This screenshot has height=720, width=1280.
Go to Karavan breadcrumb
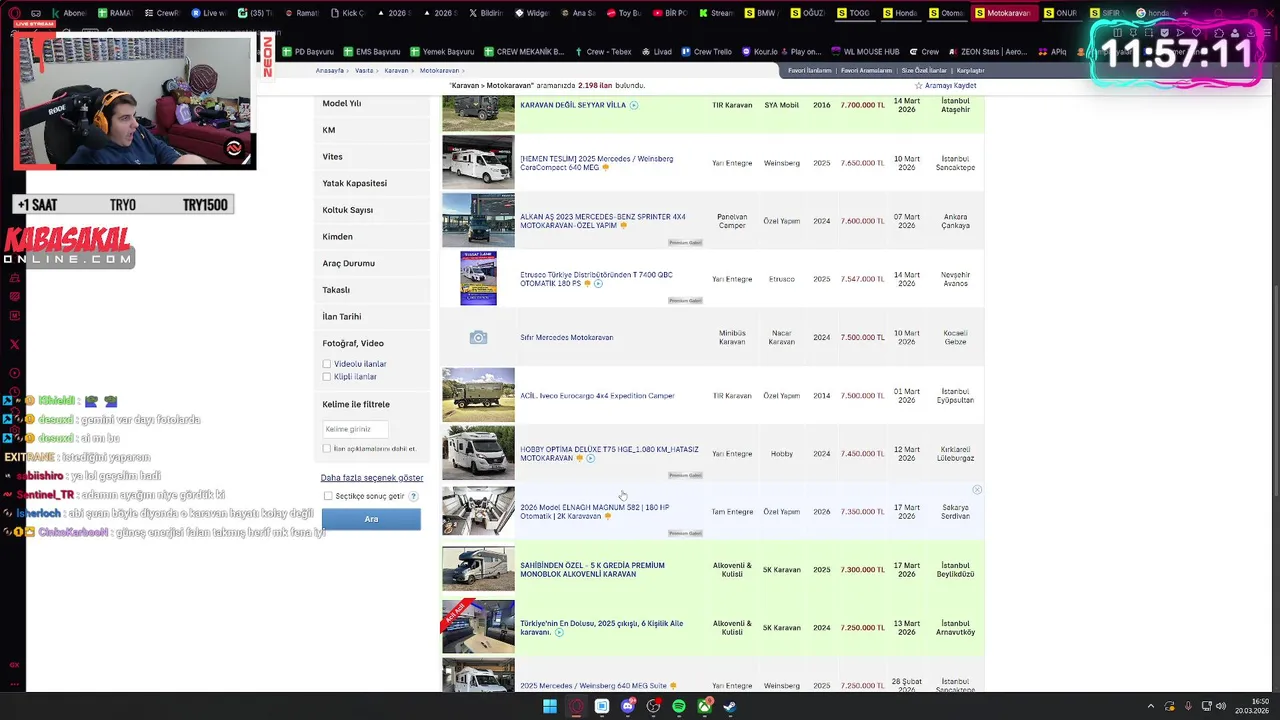pyautogui.click(x=396, y=71)
